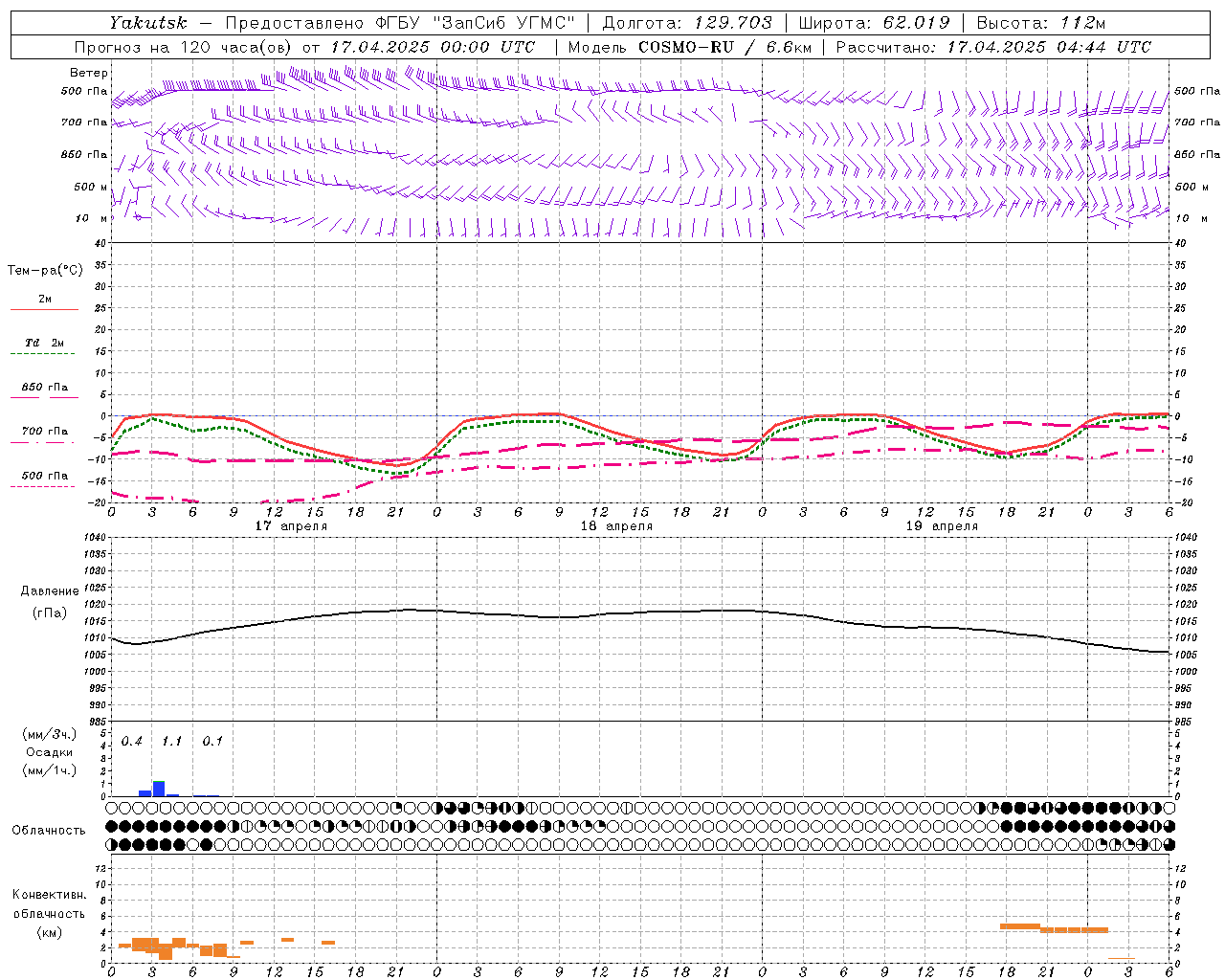Click the "0.4" precipitation total
This screenshot has height=980, width=1225.
(132, 742)
